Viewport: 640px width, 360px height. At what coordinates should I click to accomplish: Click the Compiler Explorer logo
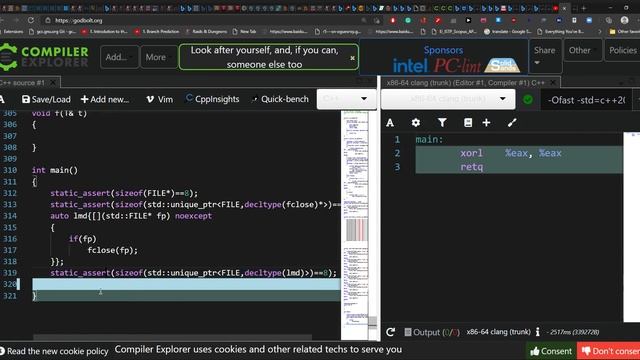coord(44,57)
